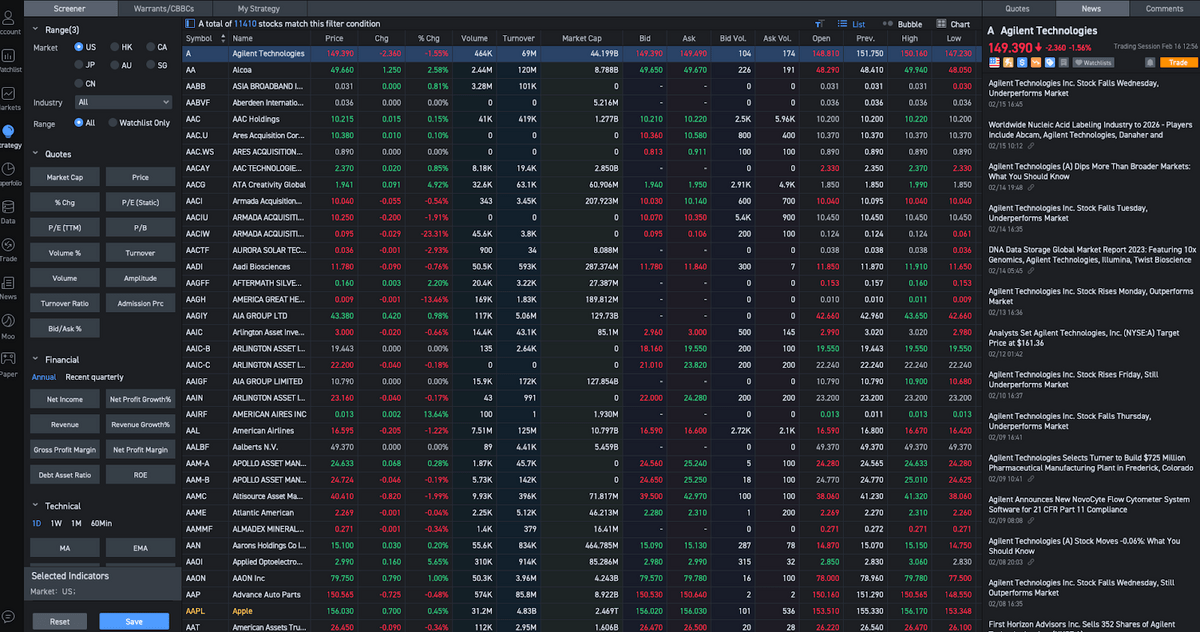Select the CN market radio button

coord(79,83)
